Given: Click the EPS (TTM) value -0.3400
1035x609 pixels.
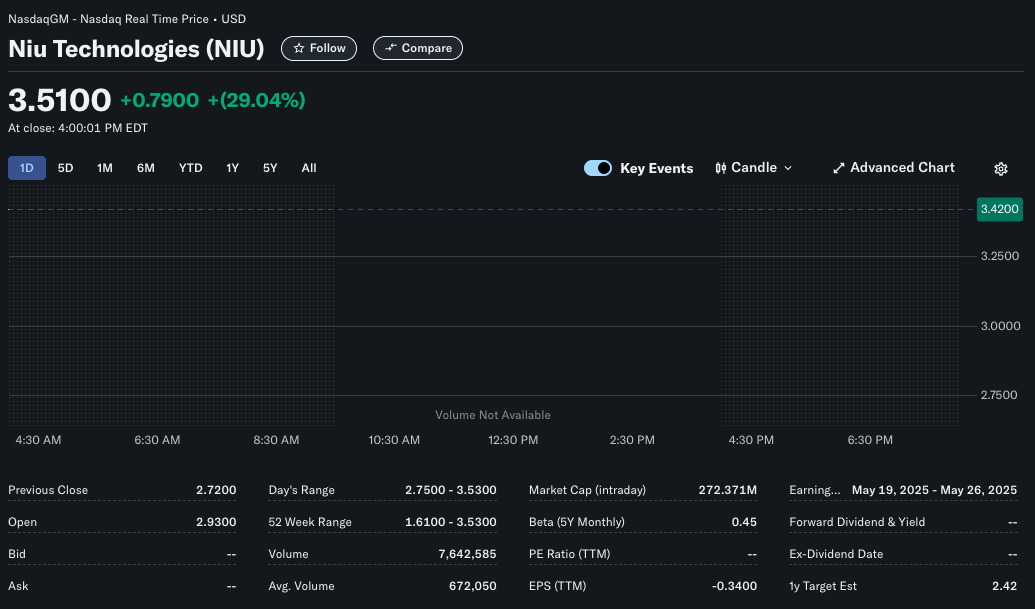Looking at the screenshot, I should point(734,586).
